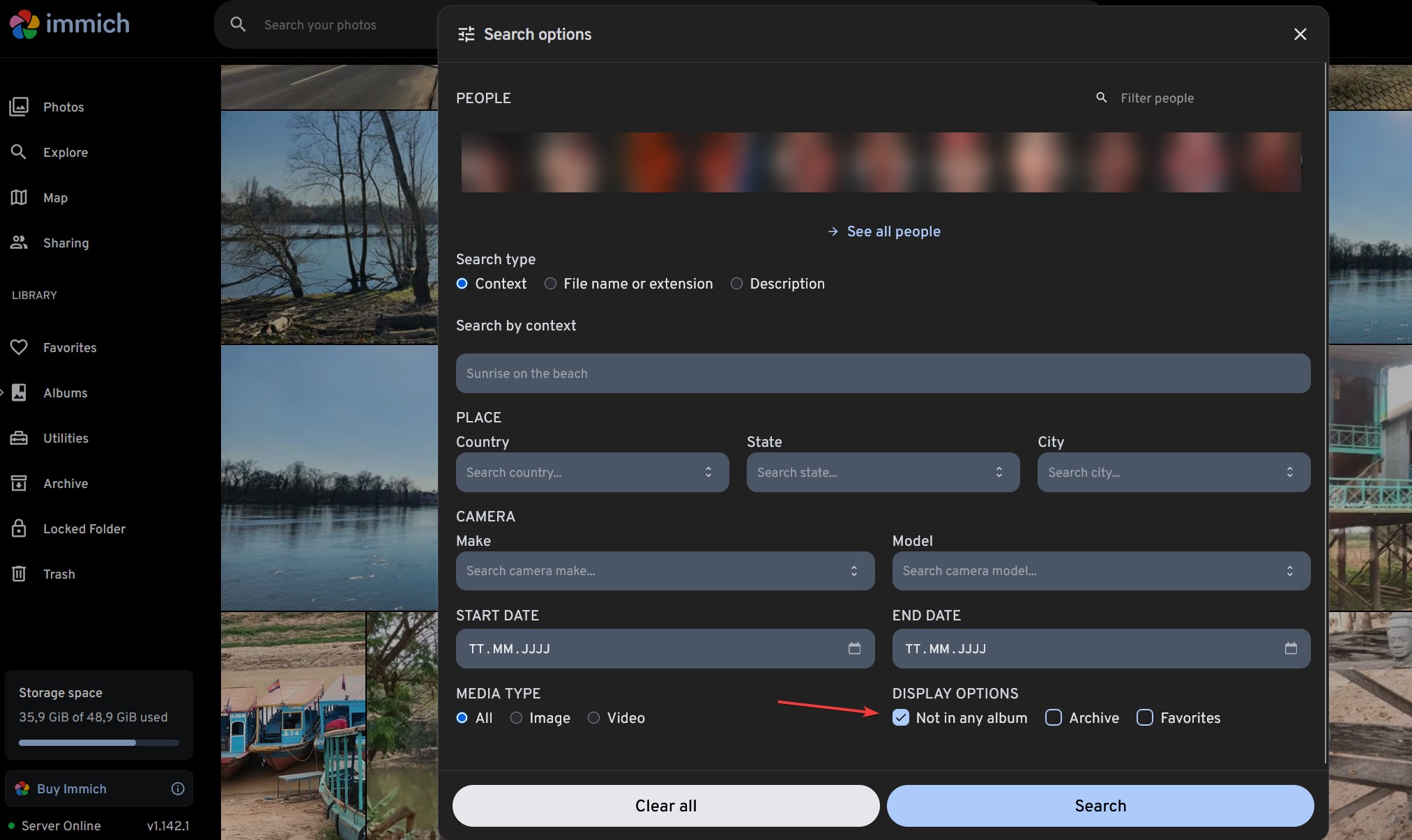This screenshot has height=840, width=1412.
Task: Open the start date calendar picker icon
Action: click(854, 648)
